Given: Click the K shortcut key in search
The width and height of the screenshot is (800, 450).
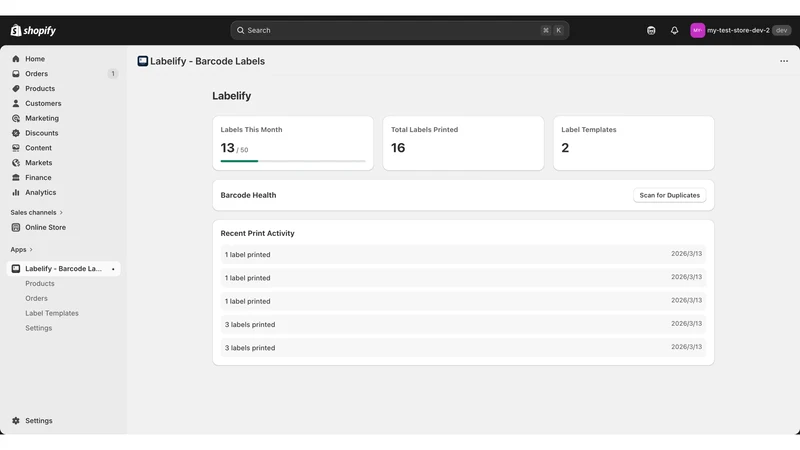Looking at the screenshot, I should coord(559,30).
